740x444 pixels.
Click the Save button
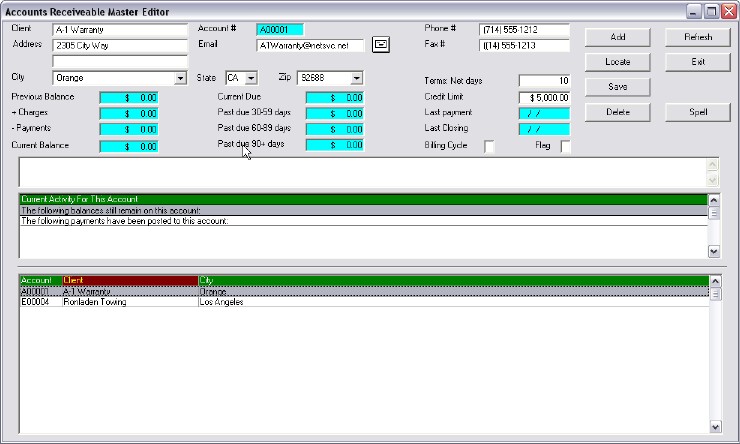617,87
